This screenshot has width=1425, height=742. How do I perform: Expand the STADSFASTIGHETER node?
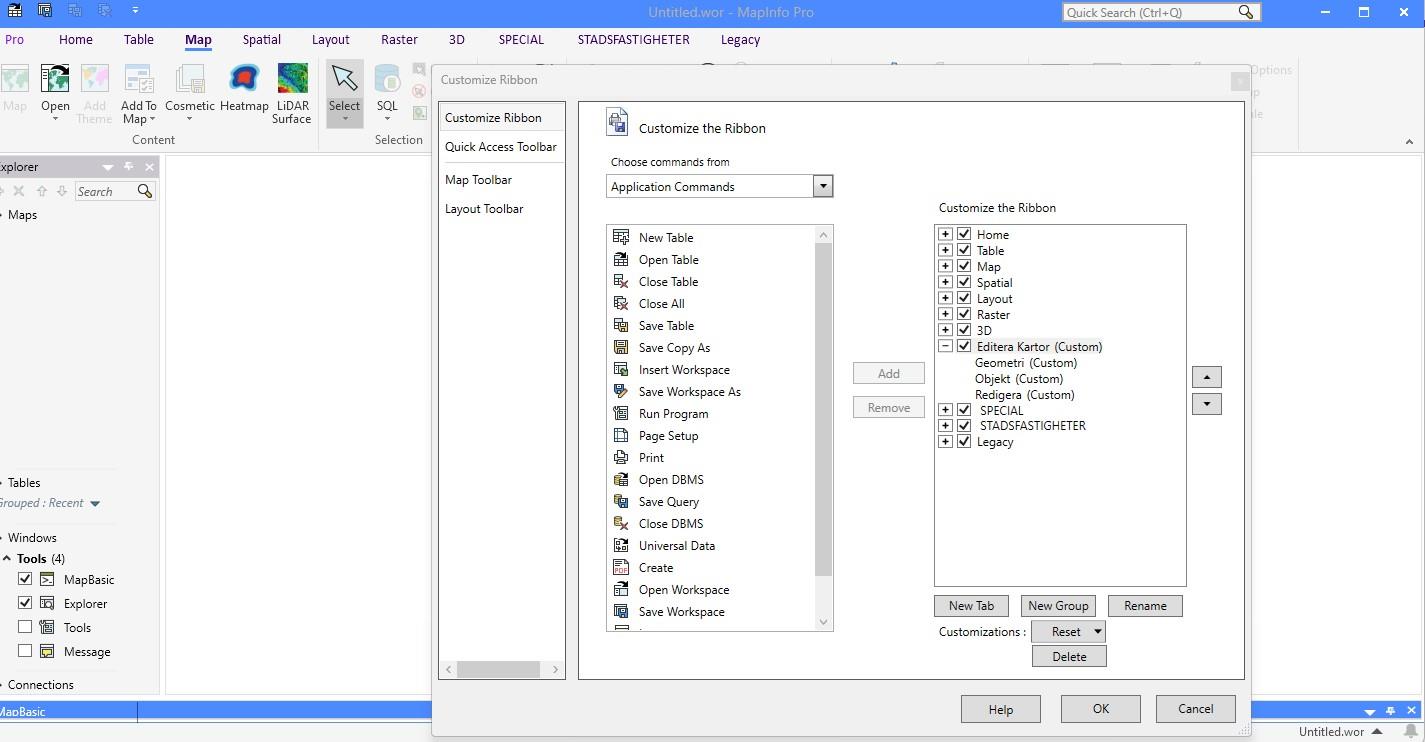coord(945,425)
